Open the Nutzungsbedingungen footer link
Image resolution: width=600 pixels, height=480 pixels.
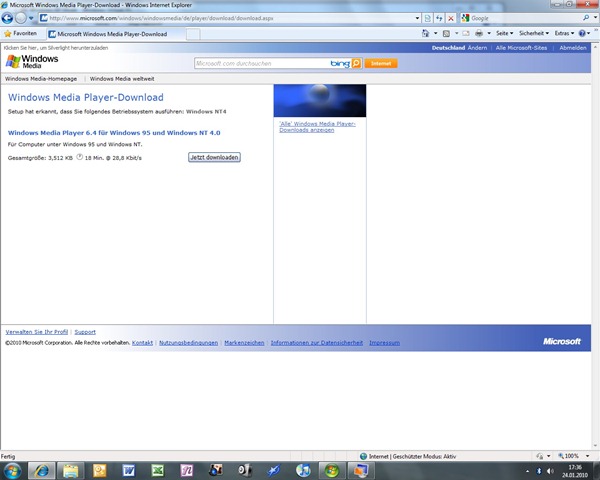point(189,343)
